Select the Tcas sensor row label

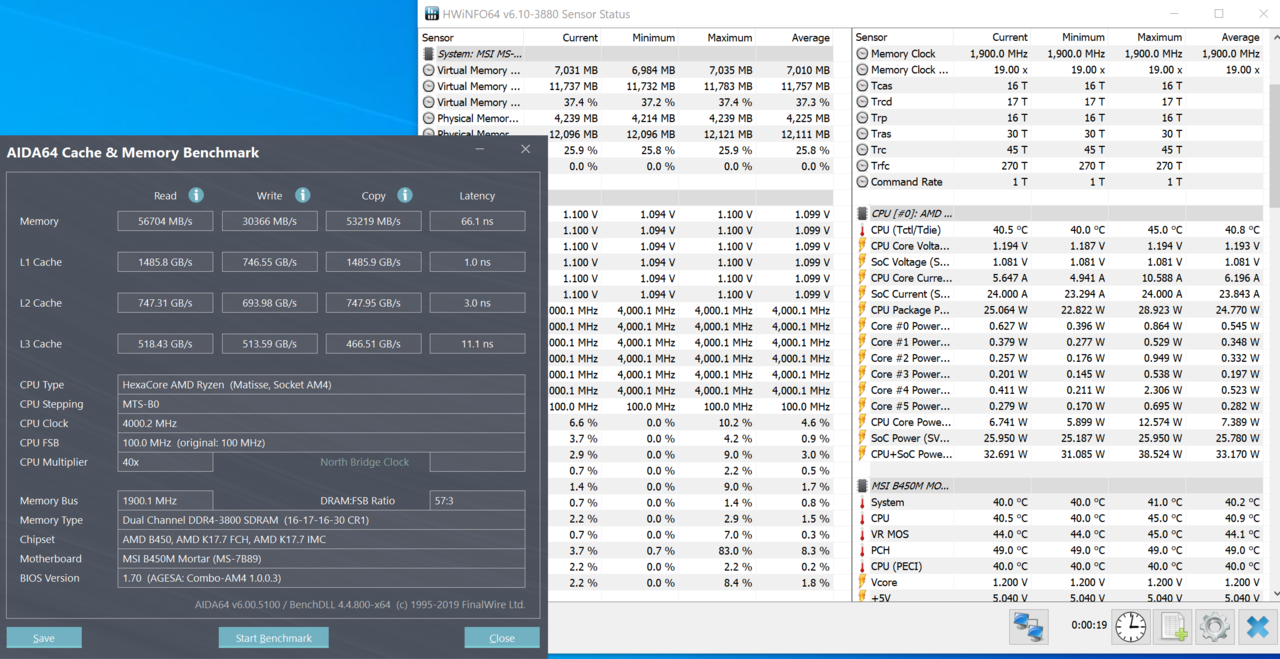(881, 86)
